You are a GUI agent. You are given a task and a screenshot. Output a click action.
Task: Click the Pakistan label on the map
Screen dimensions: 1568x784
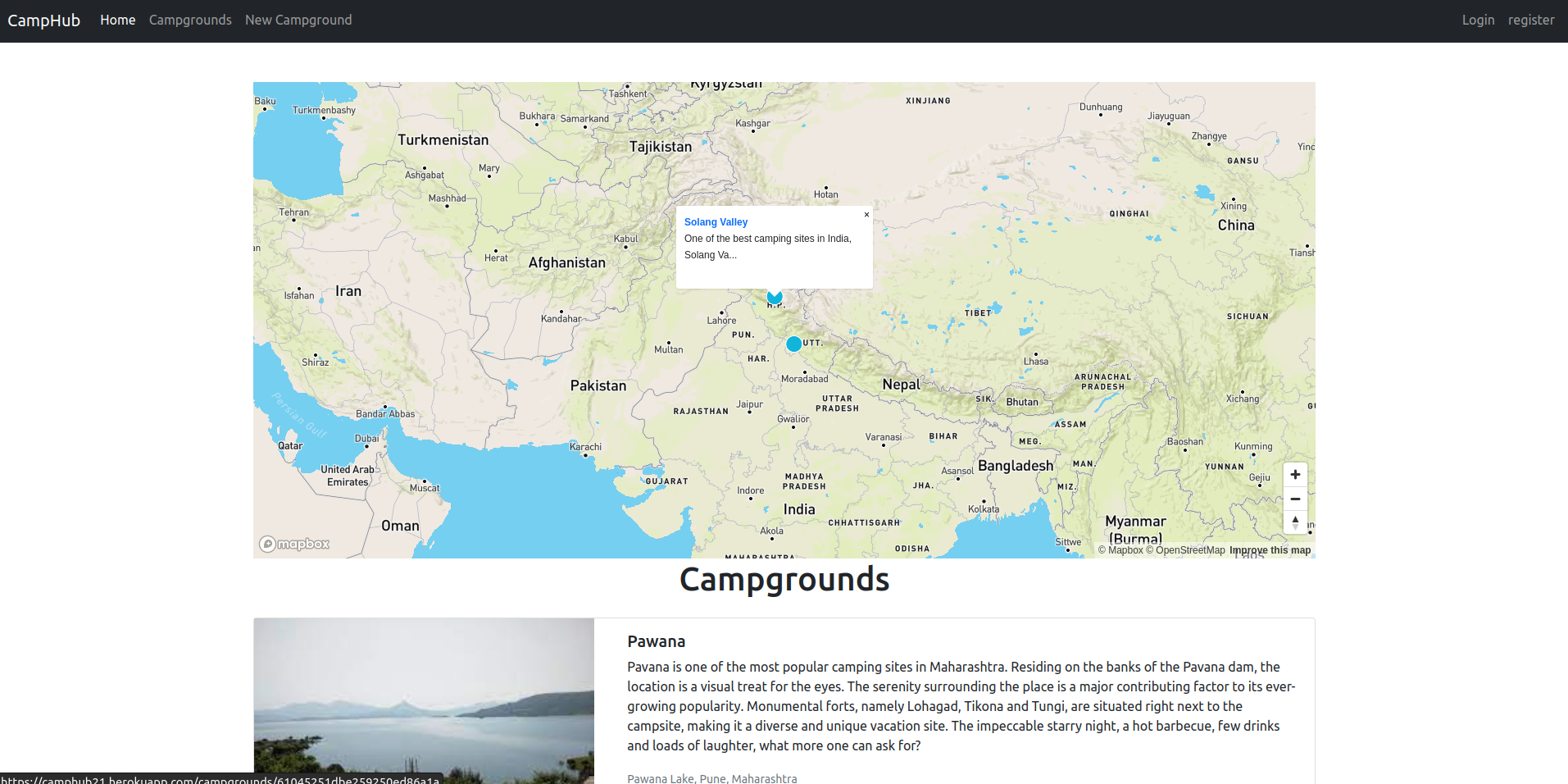pos(598,385)
